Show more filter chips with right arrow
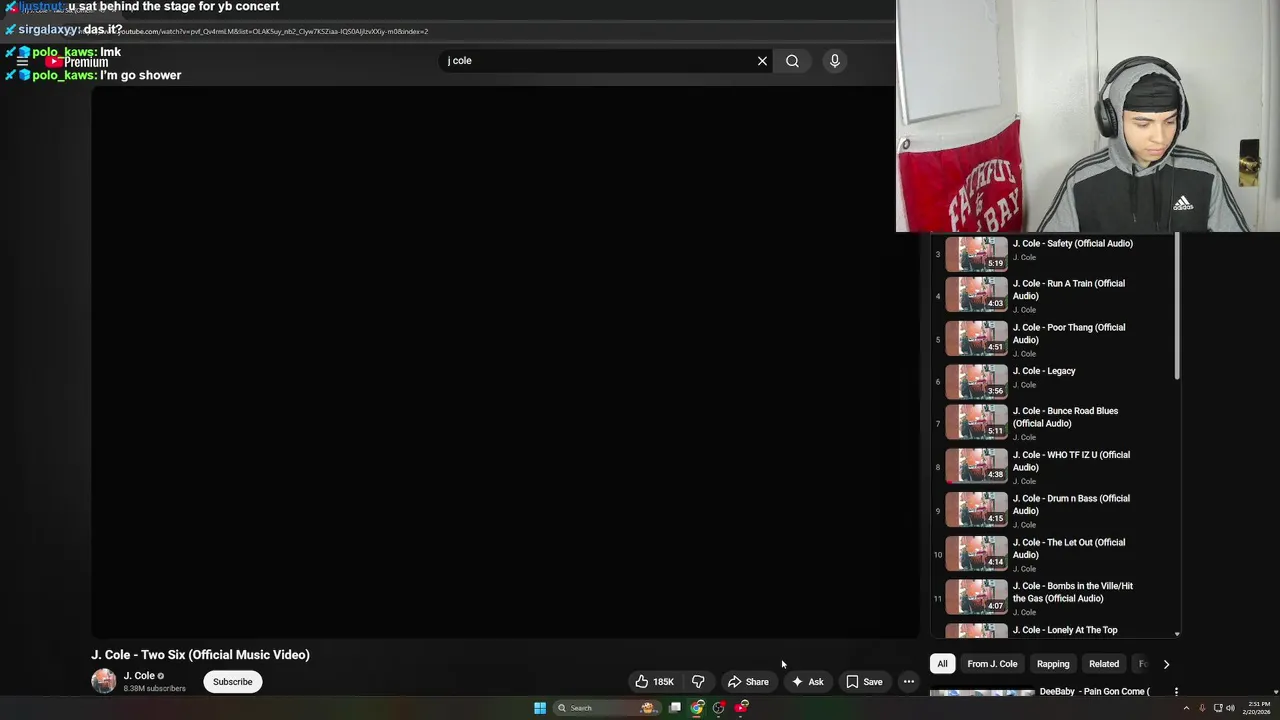 coord(1166,664)
